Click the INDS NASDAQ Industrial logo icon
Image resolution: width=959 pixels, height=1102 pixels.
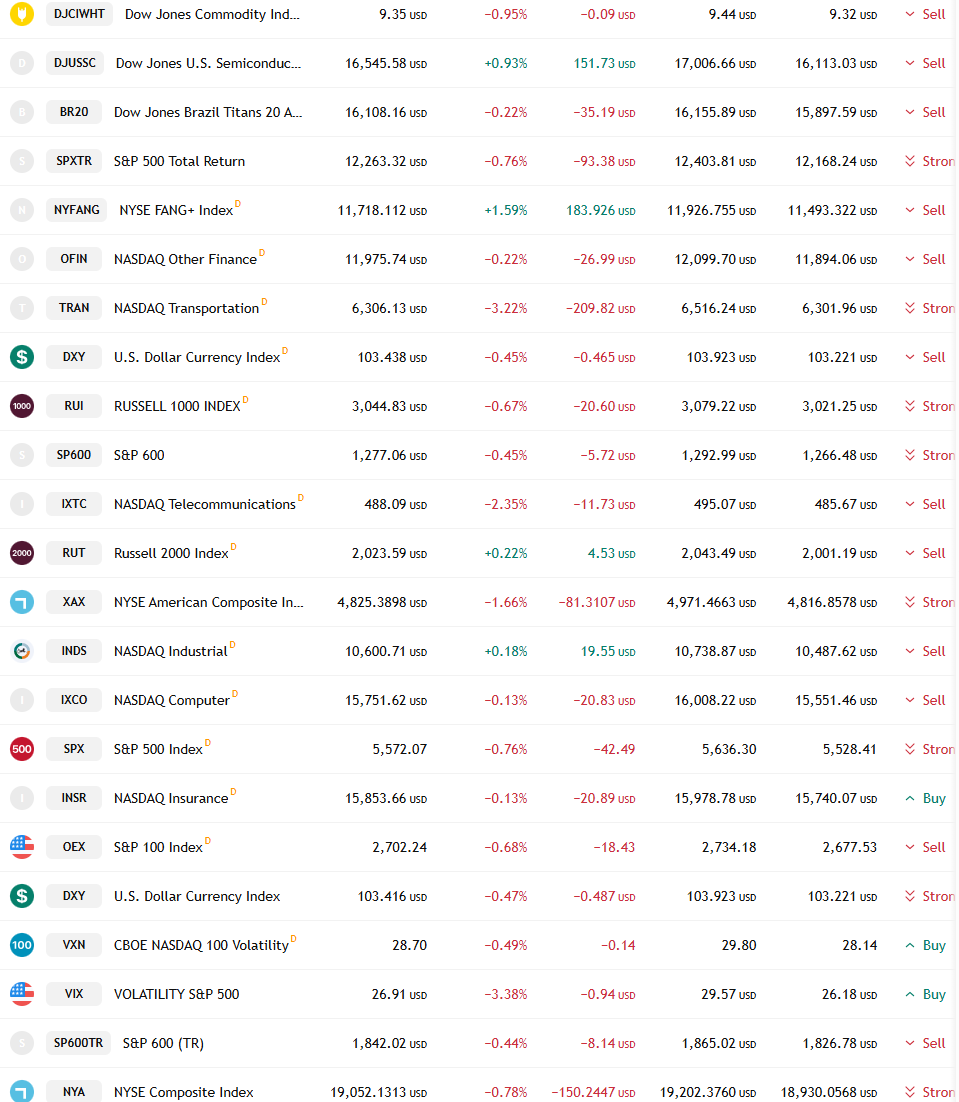point(22,651)
